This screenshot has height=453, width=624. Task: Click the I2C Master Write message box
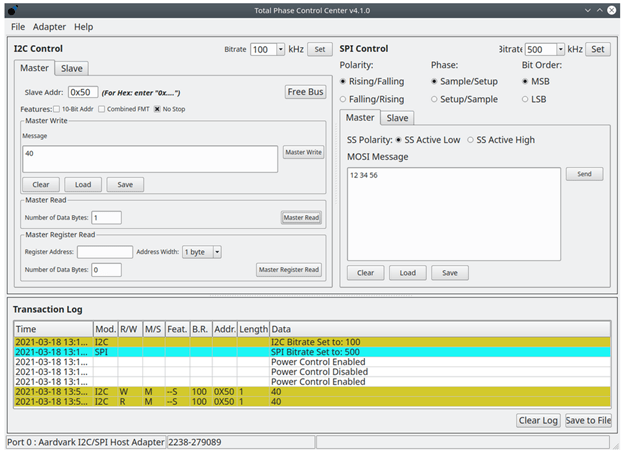tap(150, 159)
